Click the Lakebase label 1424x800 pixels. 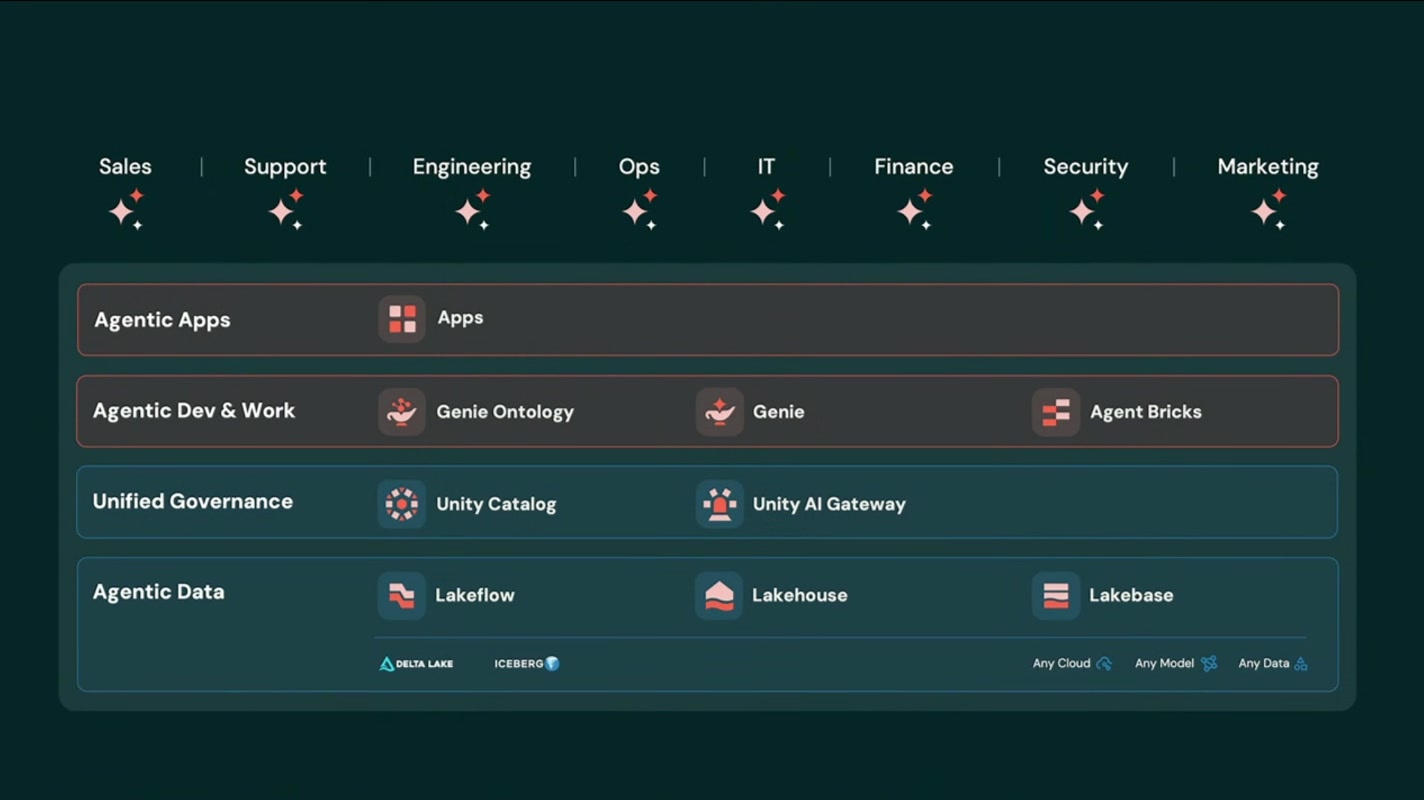coord(1131,595)
